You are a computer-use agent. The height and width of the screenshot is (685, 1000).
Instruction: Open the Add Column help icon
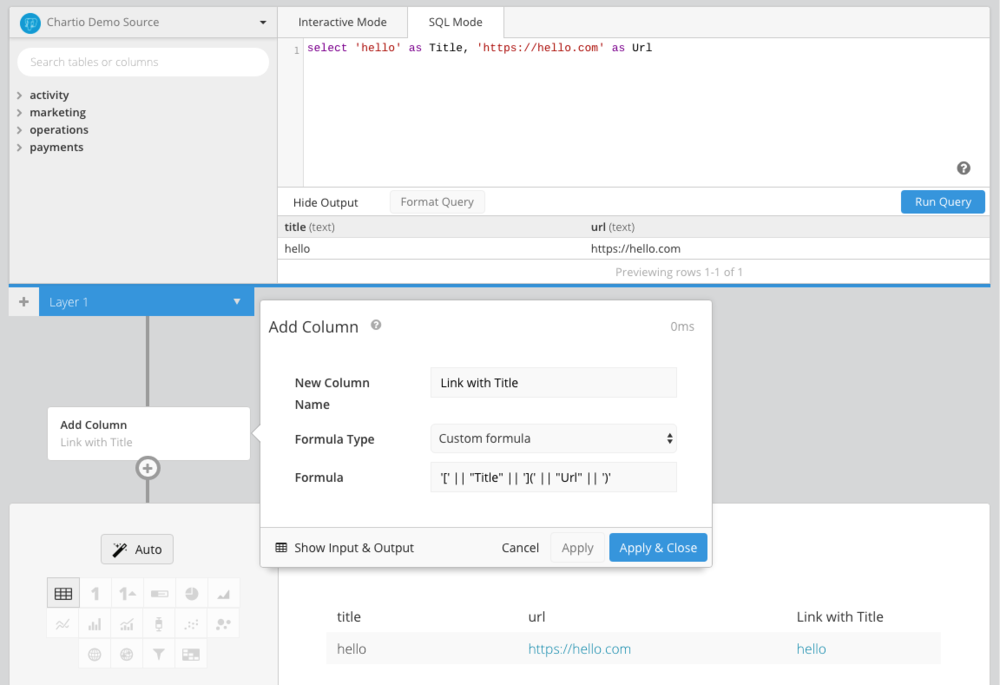point(376,325)
